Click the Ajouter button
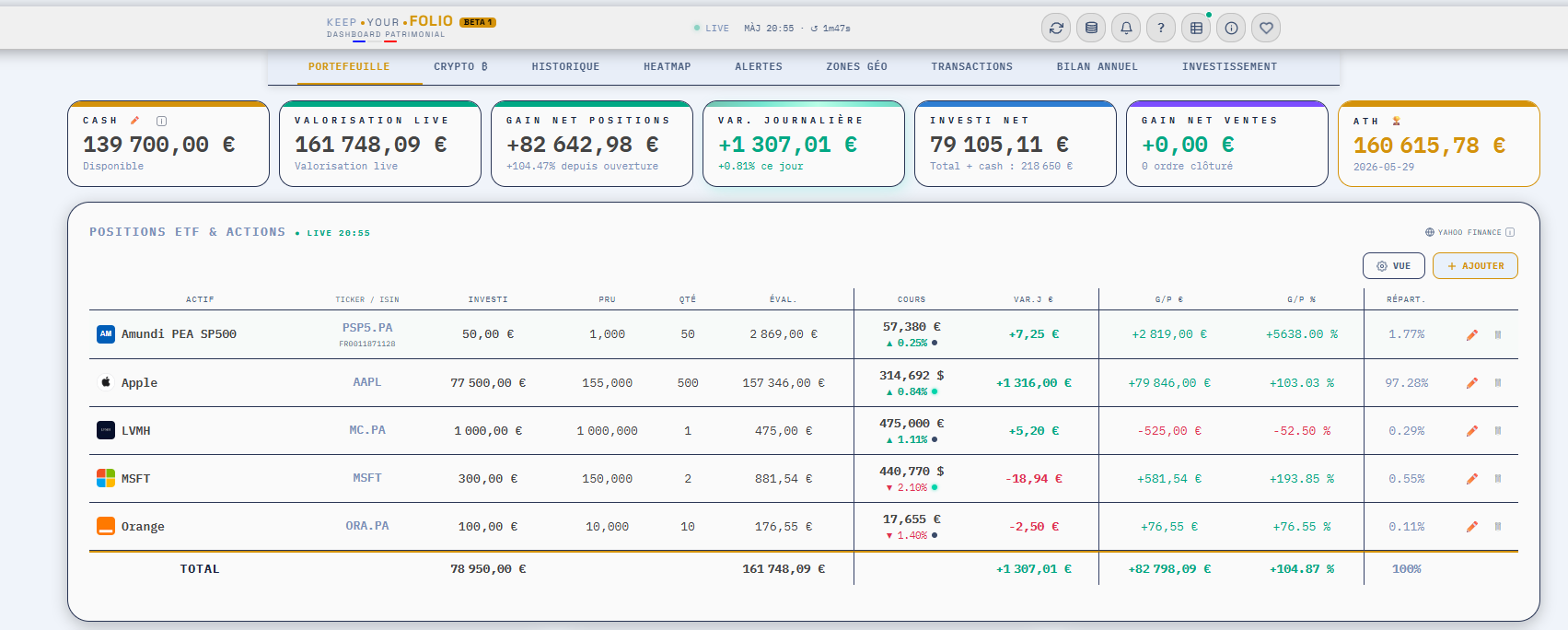The width and height of the screenshot is (1568, 630). click(x=1475, y=266)
